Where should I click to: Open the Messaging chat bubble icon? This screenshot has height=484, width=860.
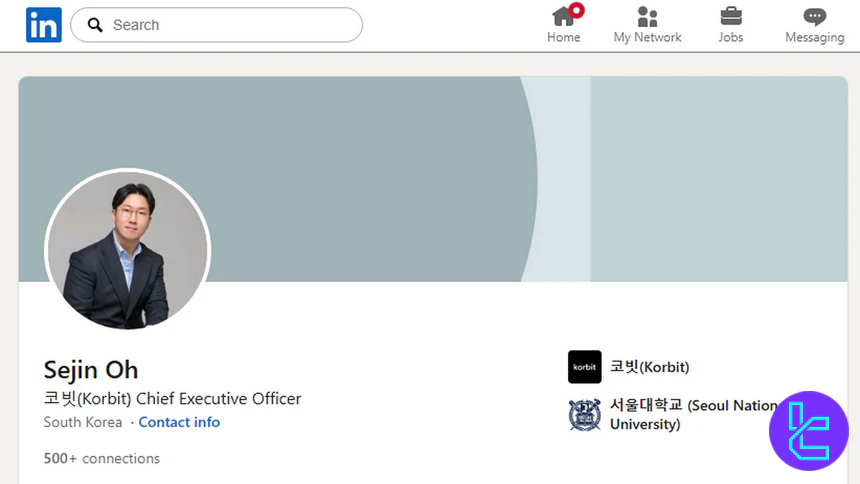pyautogui.click(x=814, y=17)
